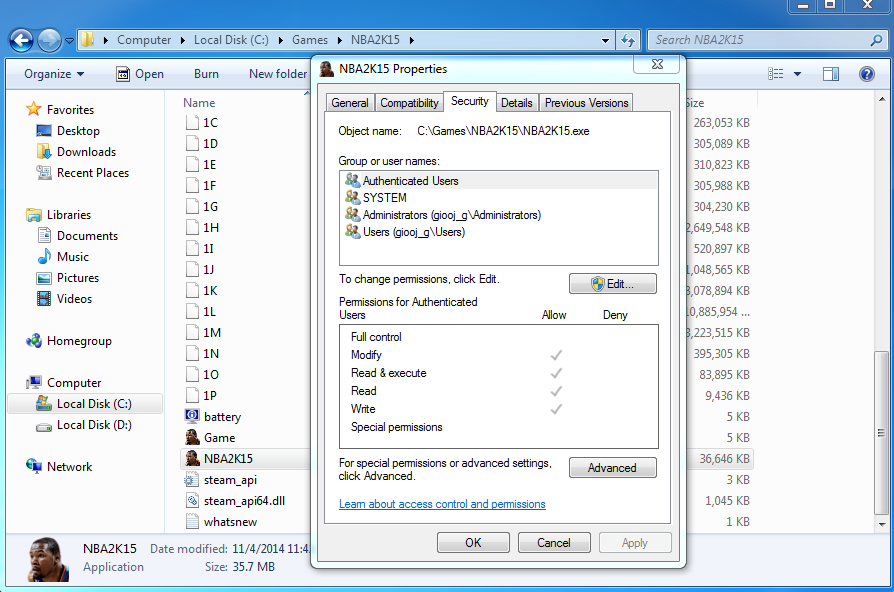The height and width of the screenshot is (592, 894).
Task: Open Learn about access control and permissions
Action: click(442, 504)
